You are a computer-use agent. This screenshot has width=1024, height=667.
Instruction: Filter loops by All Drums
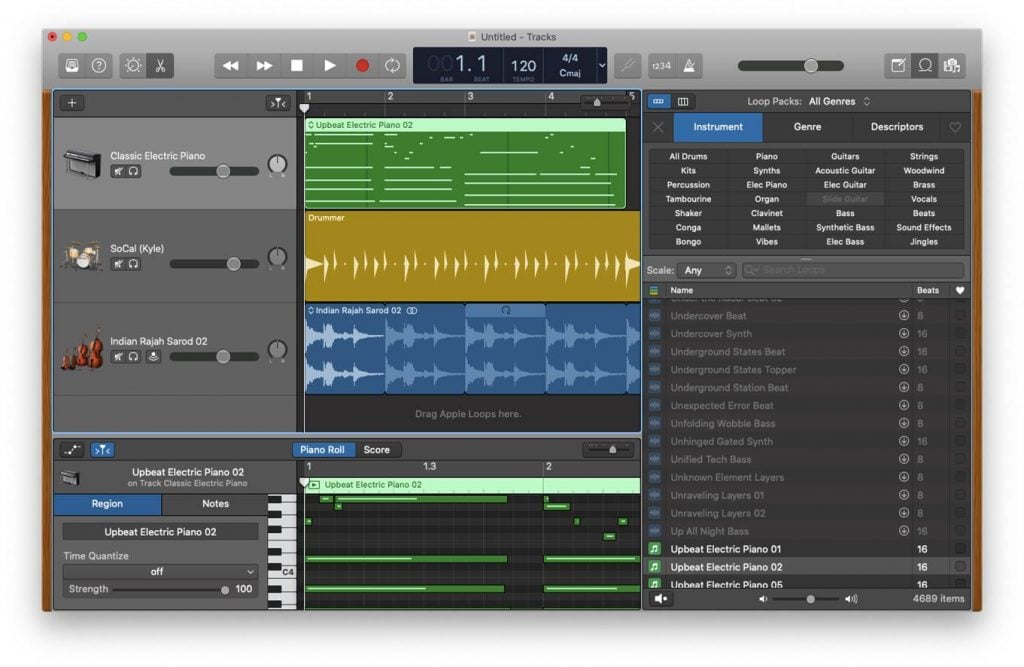(x=688, y=156)
